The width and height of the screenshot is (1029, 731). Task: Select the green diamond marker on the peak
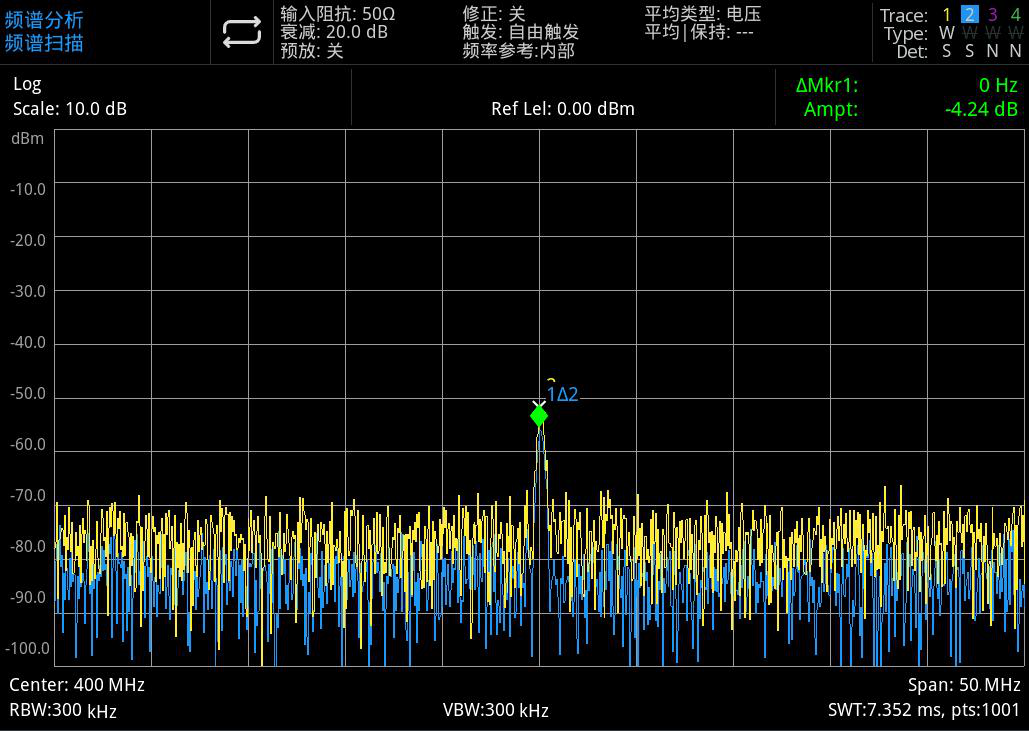click(x=539, y=416)
